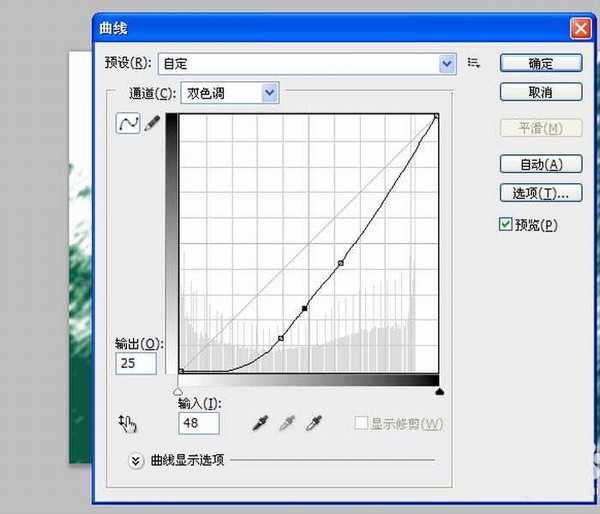
Task: Pick the gray point eyedropper
Action: click(x=287, y=424)
